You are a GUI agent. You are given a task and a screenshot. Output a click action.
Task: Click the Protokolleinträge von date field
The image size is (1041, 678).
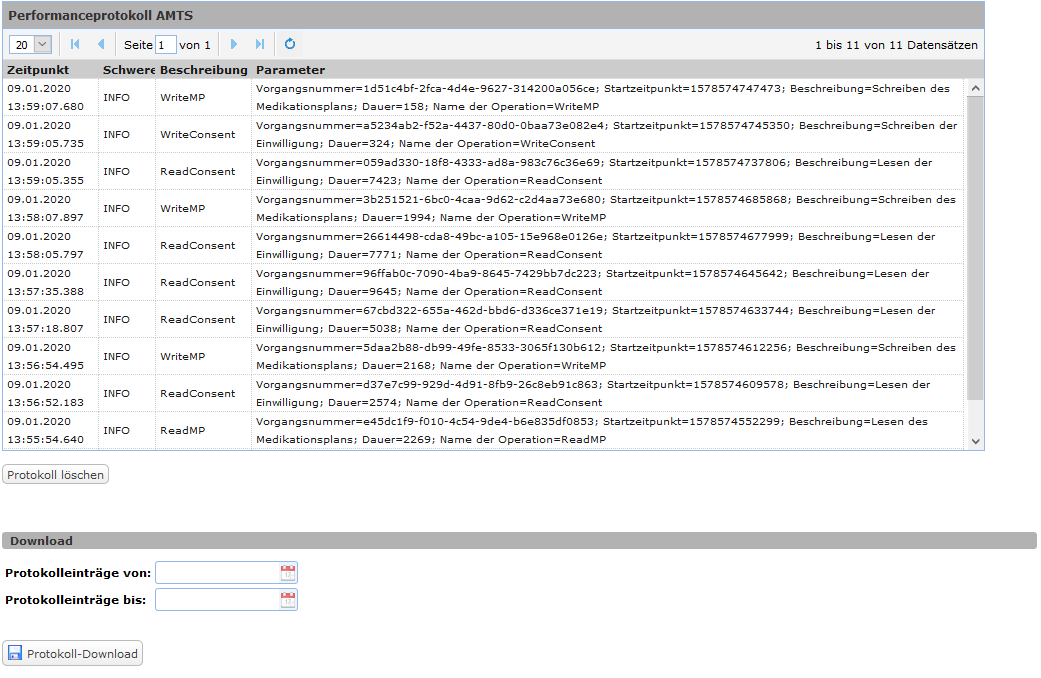(217, 573)
